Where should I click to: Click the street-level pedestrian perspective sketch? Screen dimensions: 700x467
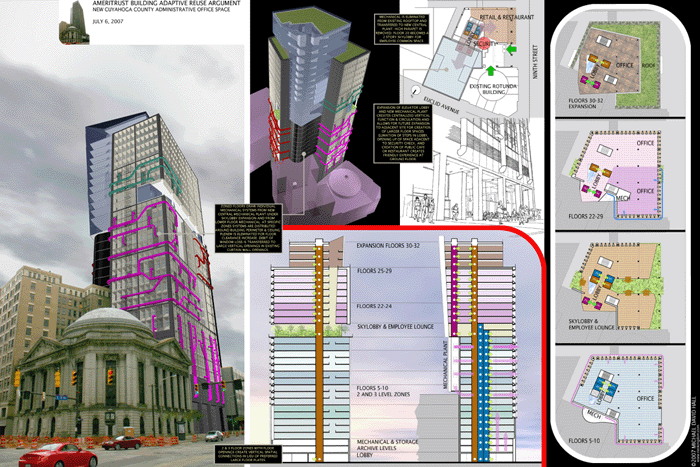click(473, 170)
